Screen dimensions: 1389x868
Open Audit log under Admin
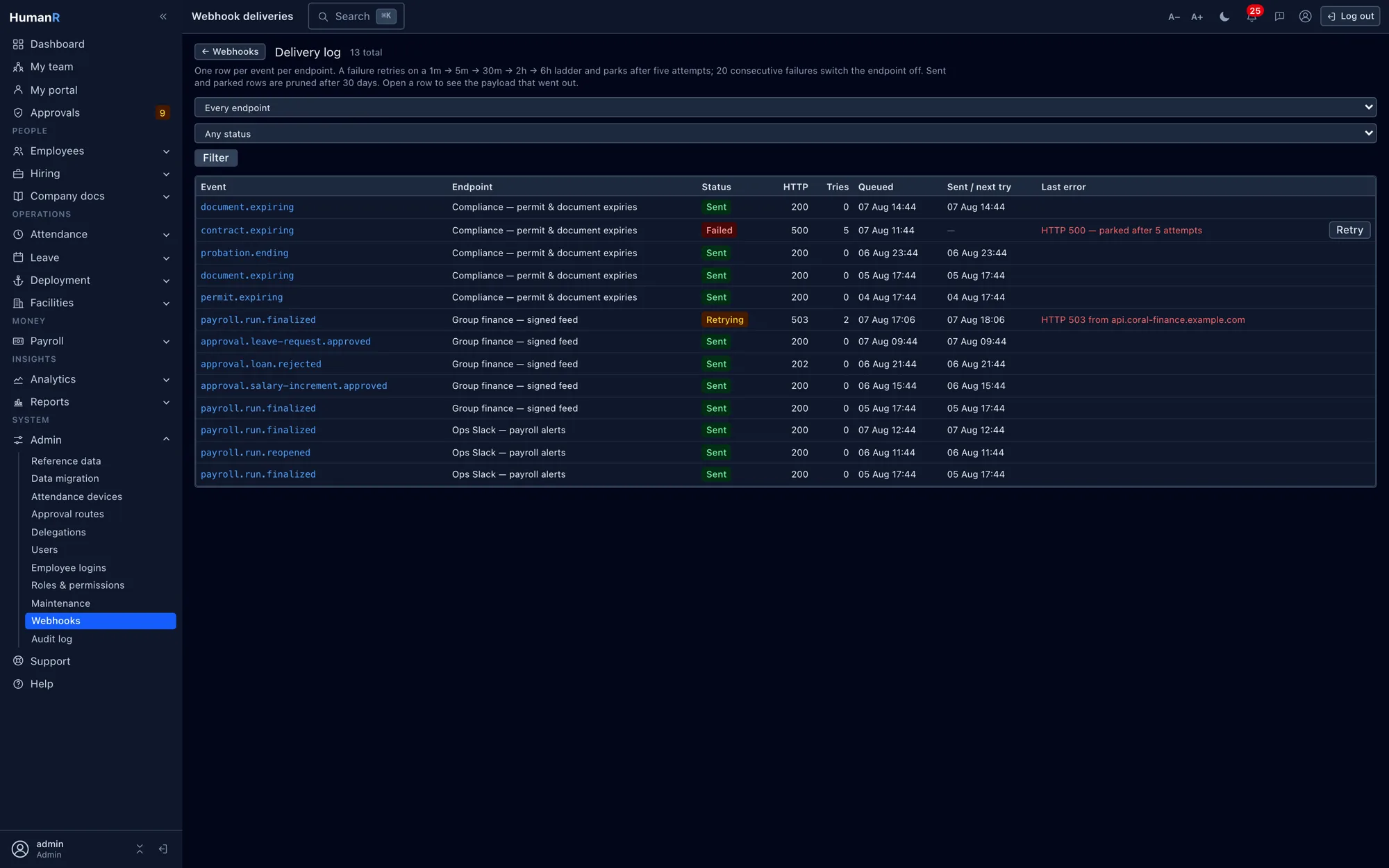(101, 639)
